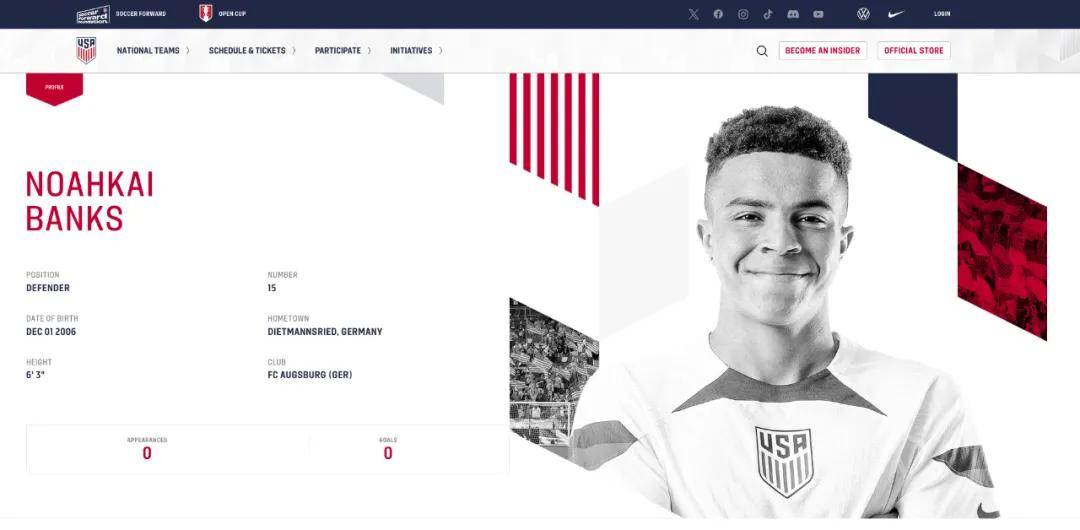1080x530 pixels.
Task: Expand the National Teams menu
Action: (153, 50)
